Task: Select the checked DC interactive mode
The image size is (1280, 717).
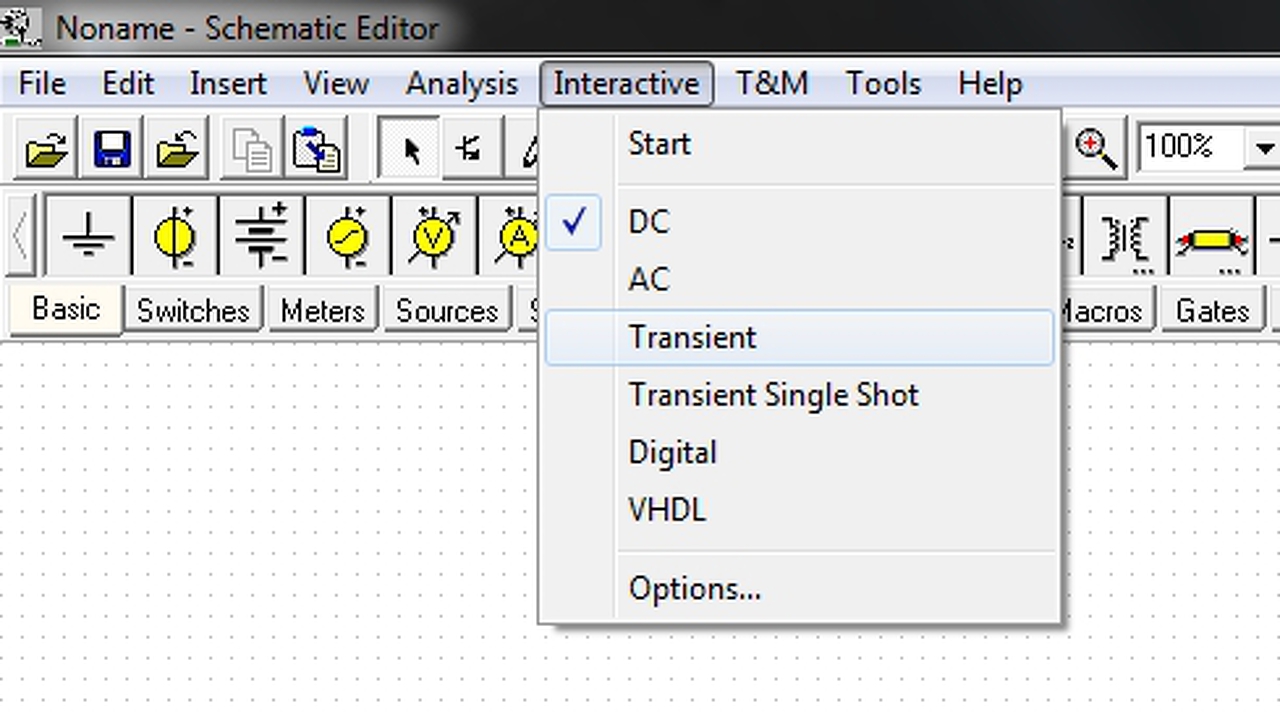Action: point(648,222)
